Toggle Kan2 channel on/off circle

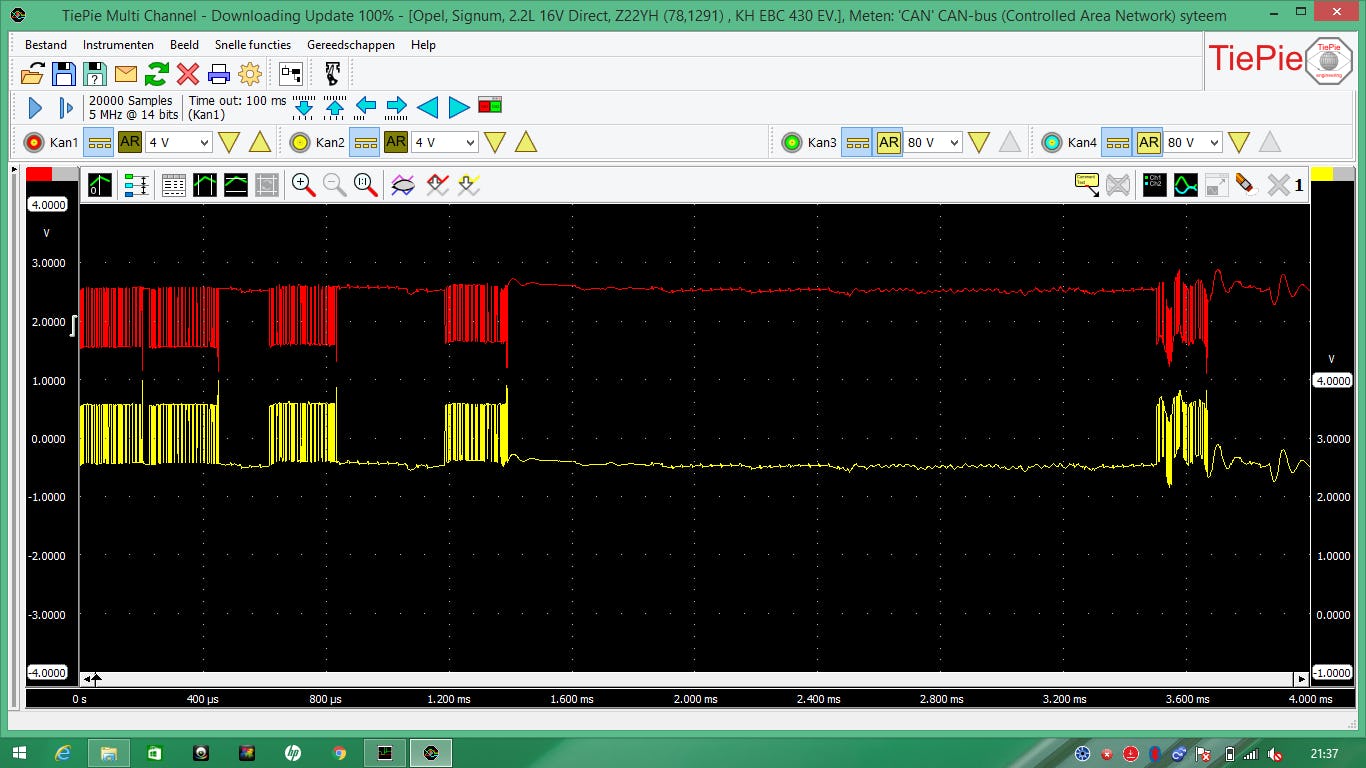(x=300, y=143)
